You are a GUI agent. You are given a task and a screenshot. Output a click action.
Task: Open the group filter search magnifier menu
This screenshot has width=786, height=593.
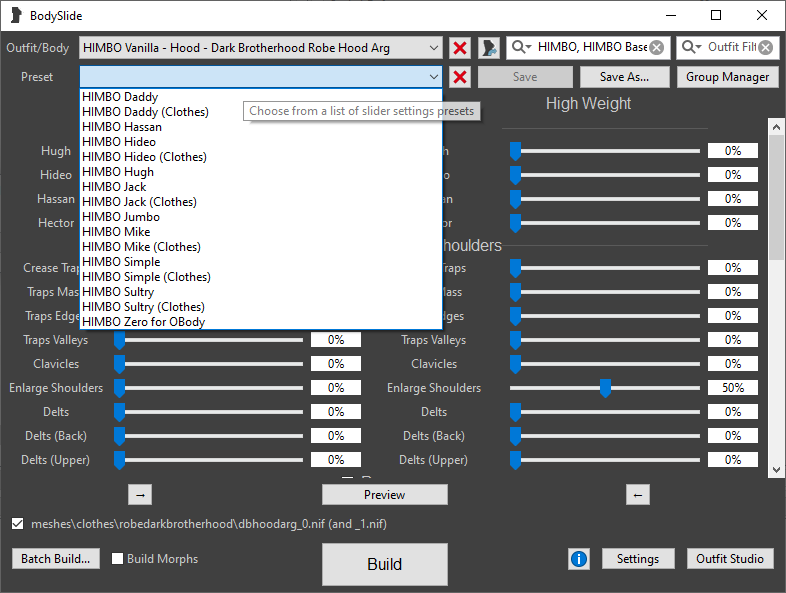pos(521,47)
